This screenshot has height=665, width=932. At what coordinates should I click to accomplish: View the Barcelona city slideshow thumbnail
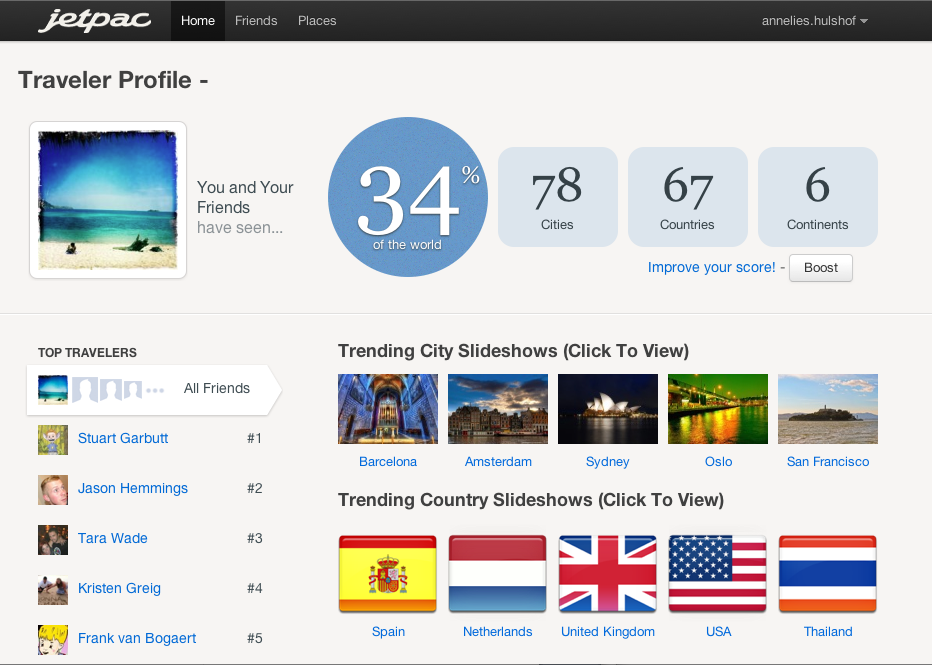[388, 409]
